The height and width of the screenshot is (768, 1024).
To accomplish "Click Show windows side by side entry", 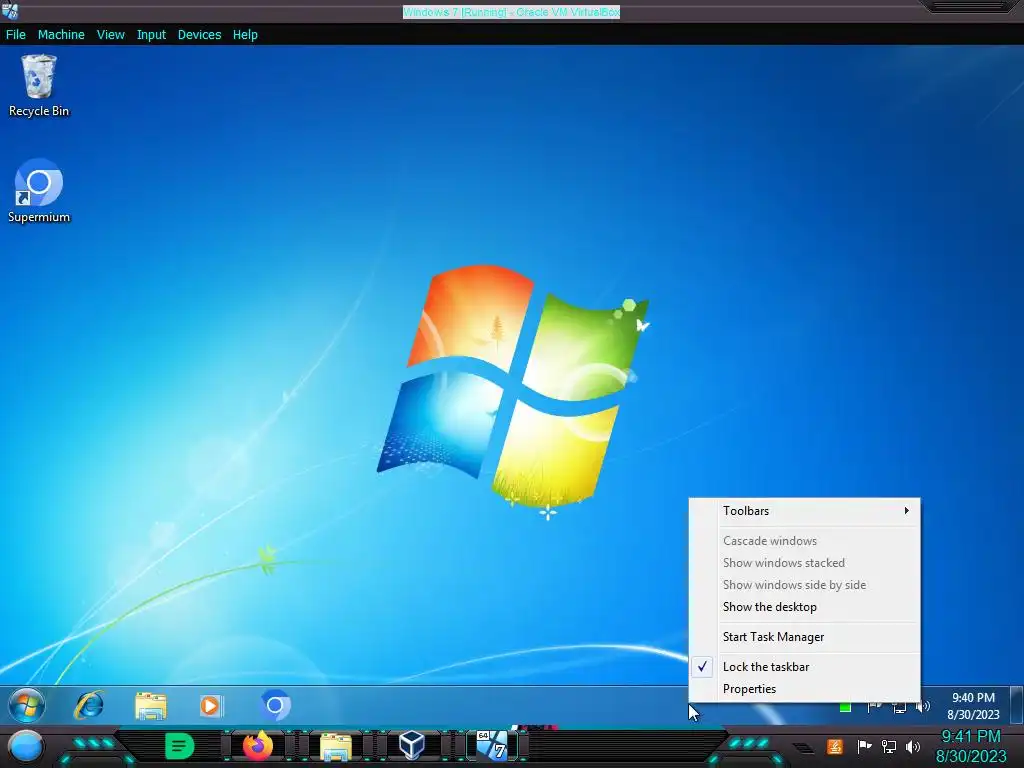I will [x=805, y=585].
